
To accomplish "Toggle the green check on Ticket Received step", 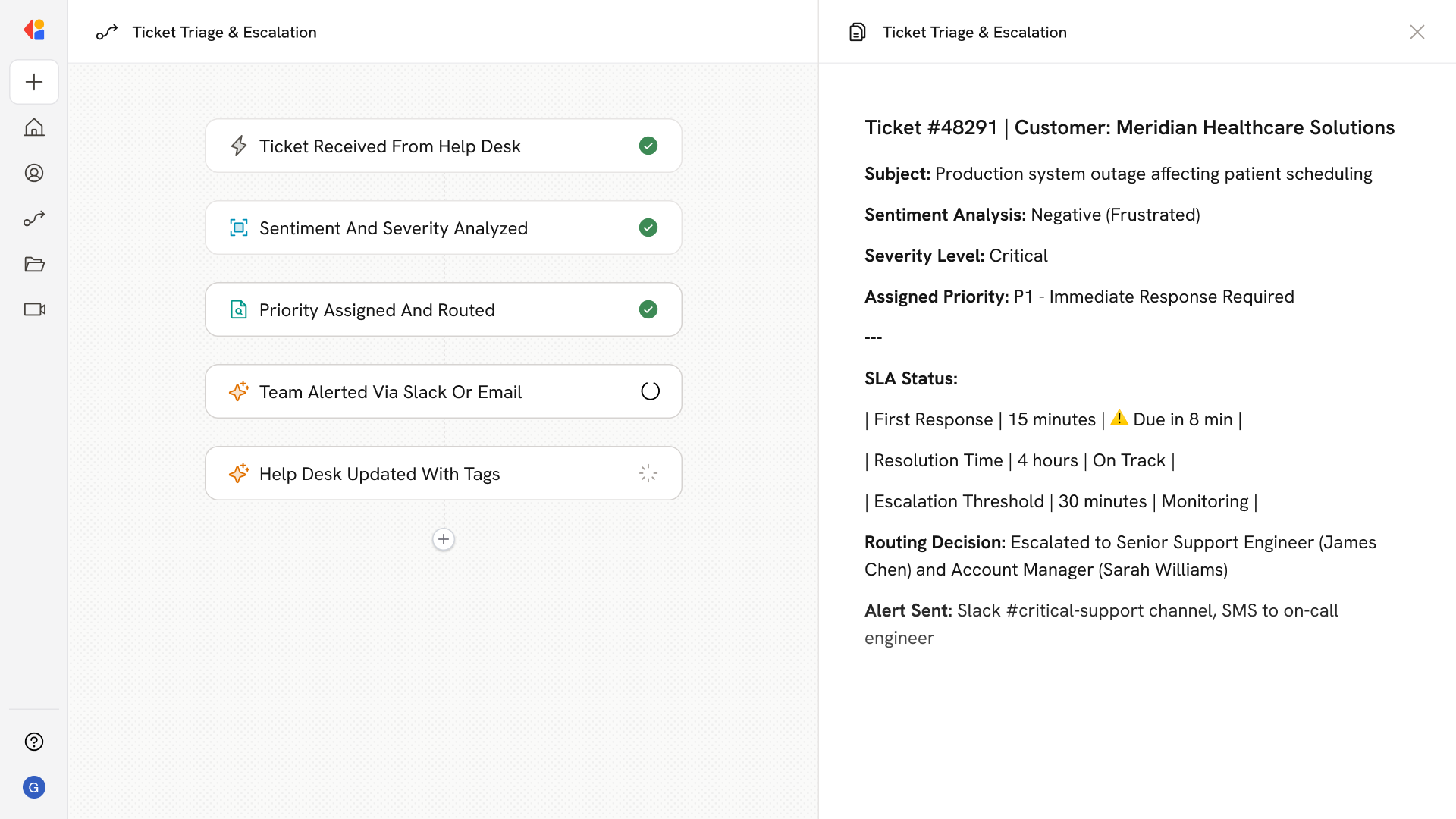I will [x=648, y=146].
